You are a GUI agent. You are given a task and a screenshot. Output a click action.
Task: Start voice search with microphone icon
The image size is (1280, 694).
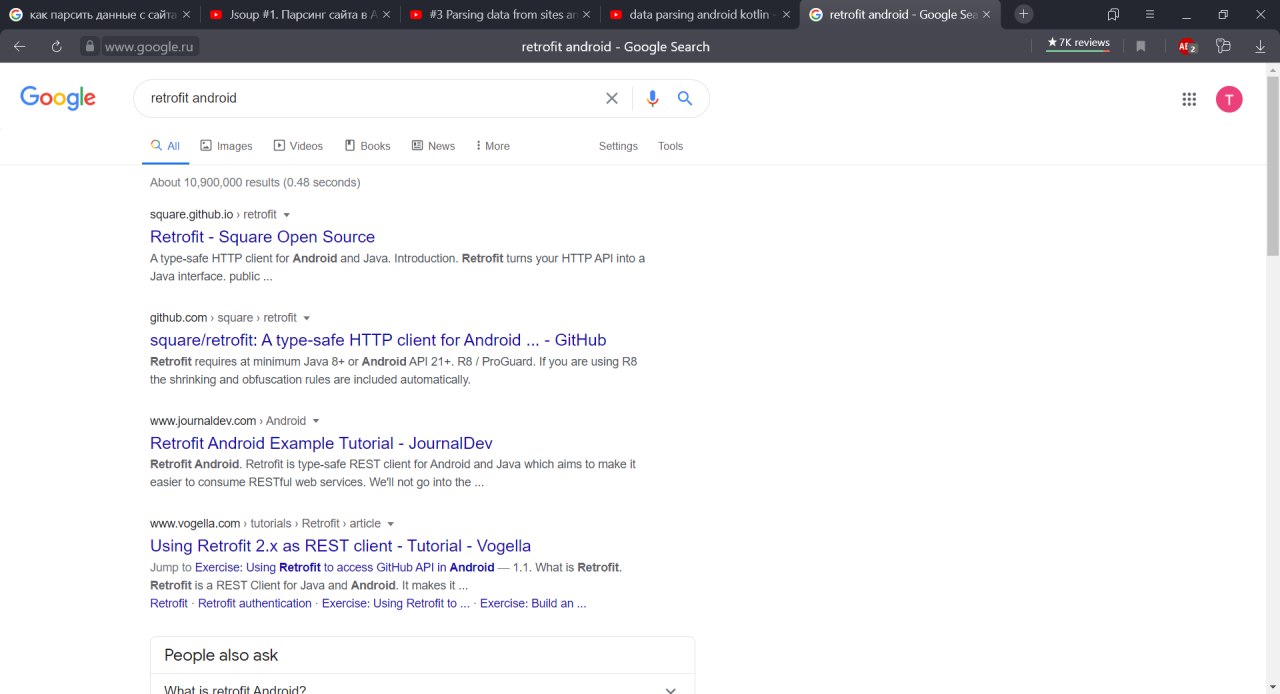(x=652, y=98)
